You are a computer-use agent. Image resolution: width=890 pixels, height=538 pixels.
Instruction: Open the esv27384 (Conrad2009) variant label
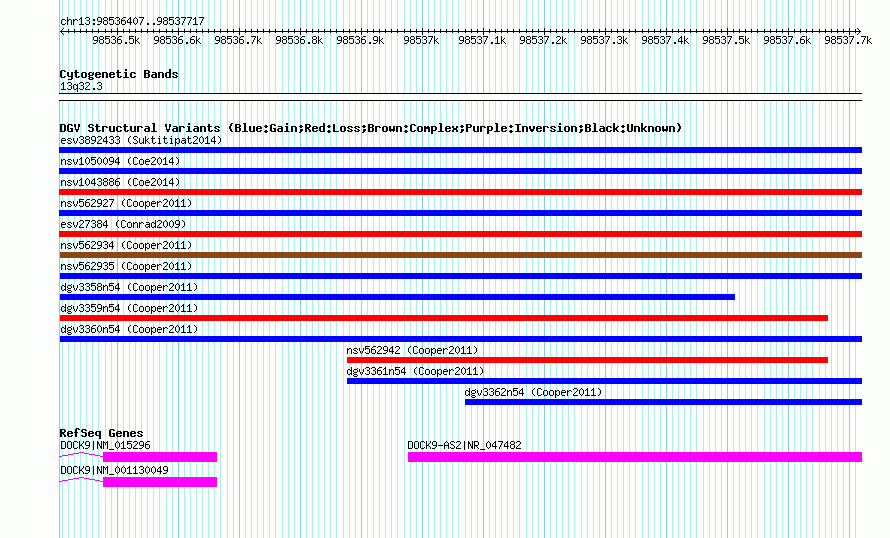pos(123,224)
